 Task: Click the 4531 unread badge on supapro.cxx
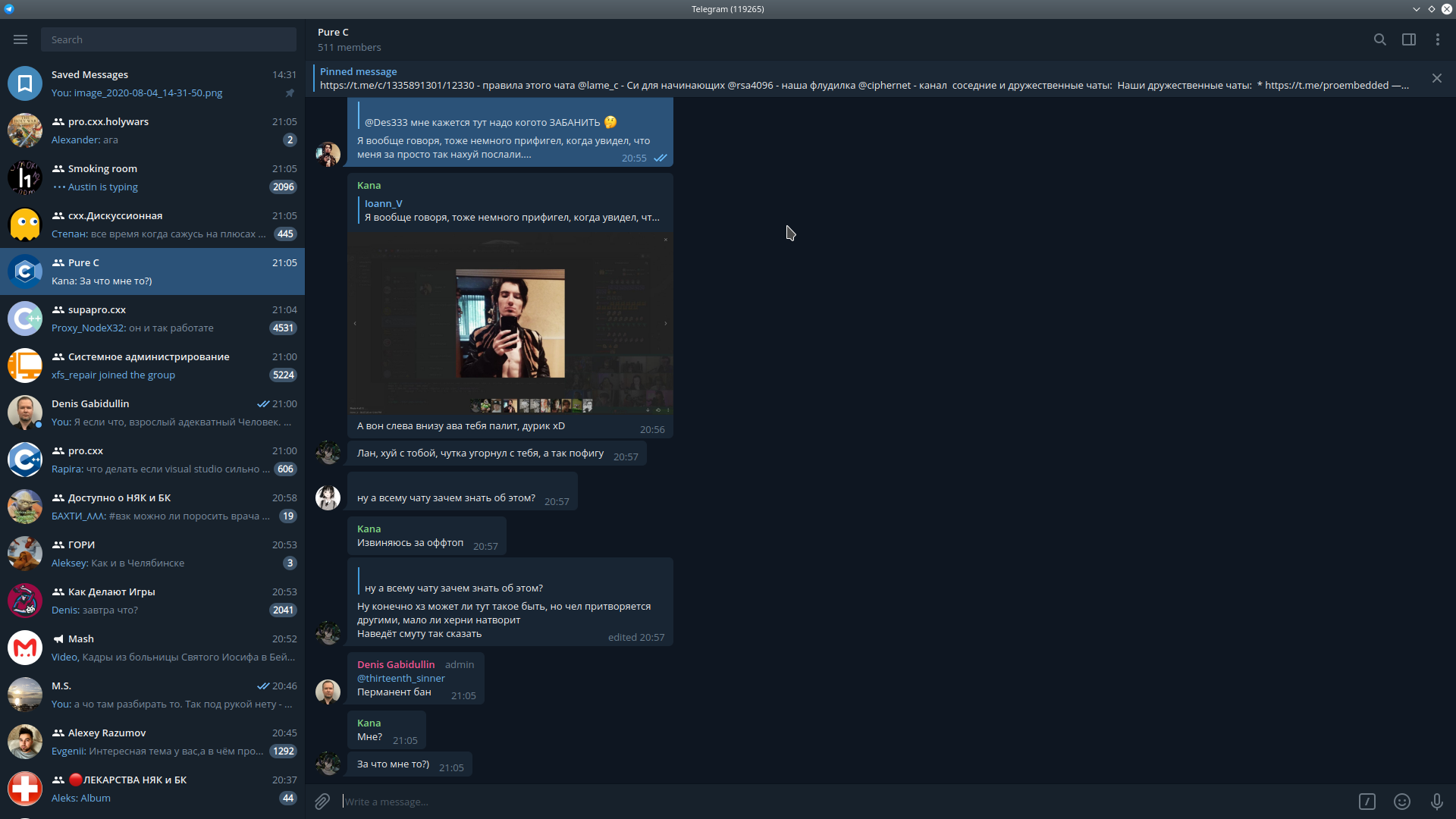point(284,328)
